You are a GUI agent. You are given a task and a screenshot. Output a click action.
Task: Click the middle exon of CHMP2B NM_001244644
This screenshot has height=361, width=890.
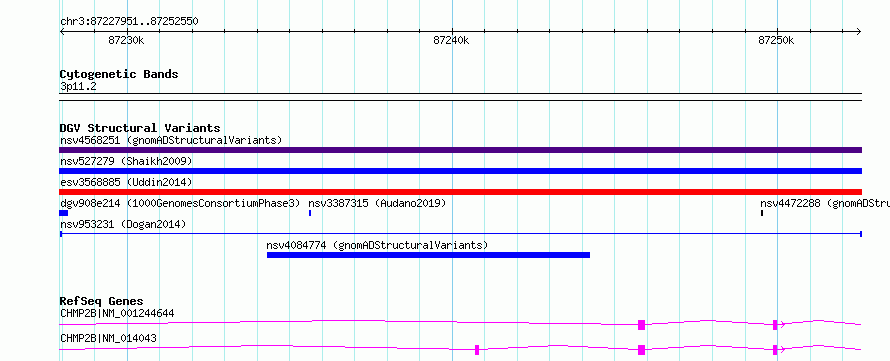tap(641, 325)
